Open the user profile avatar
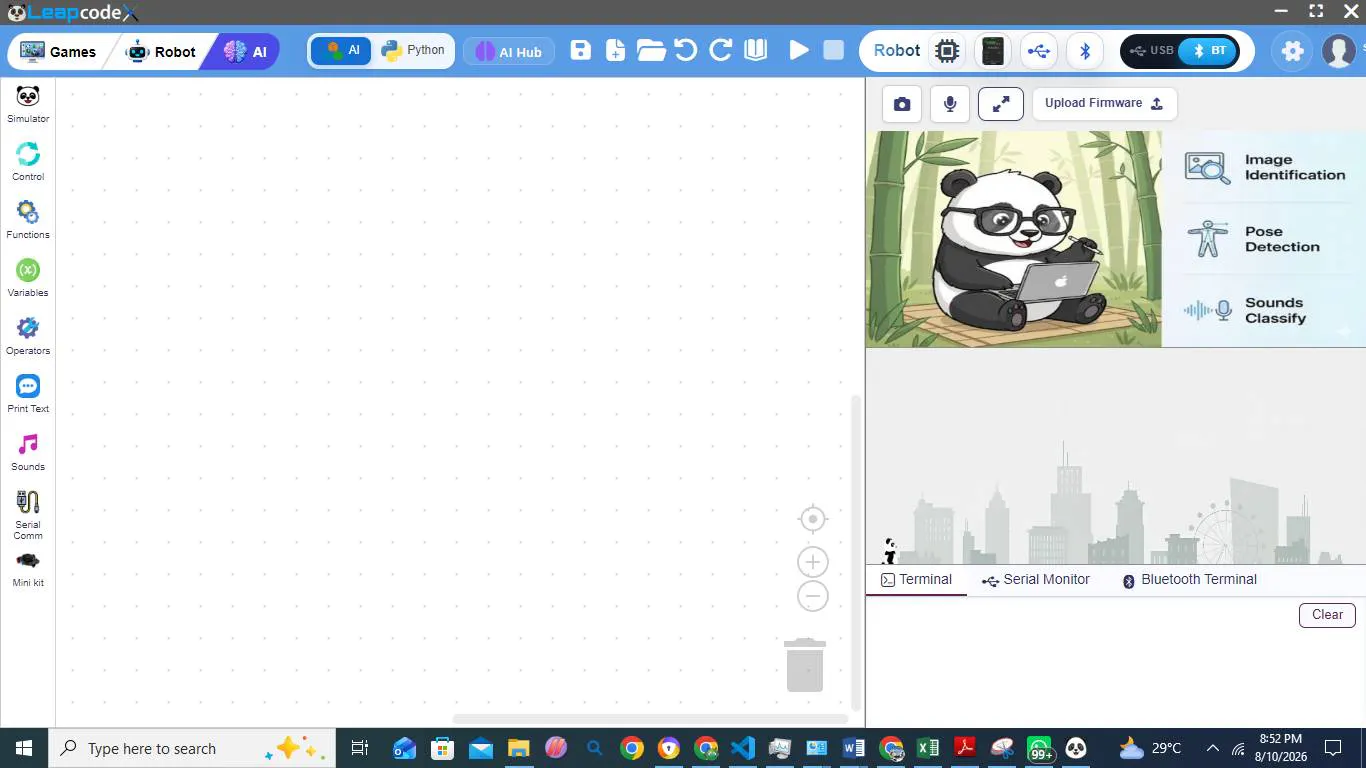 point(1339,51)
